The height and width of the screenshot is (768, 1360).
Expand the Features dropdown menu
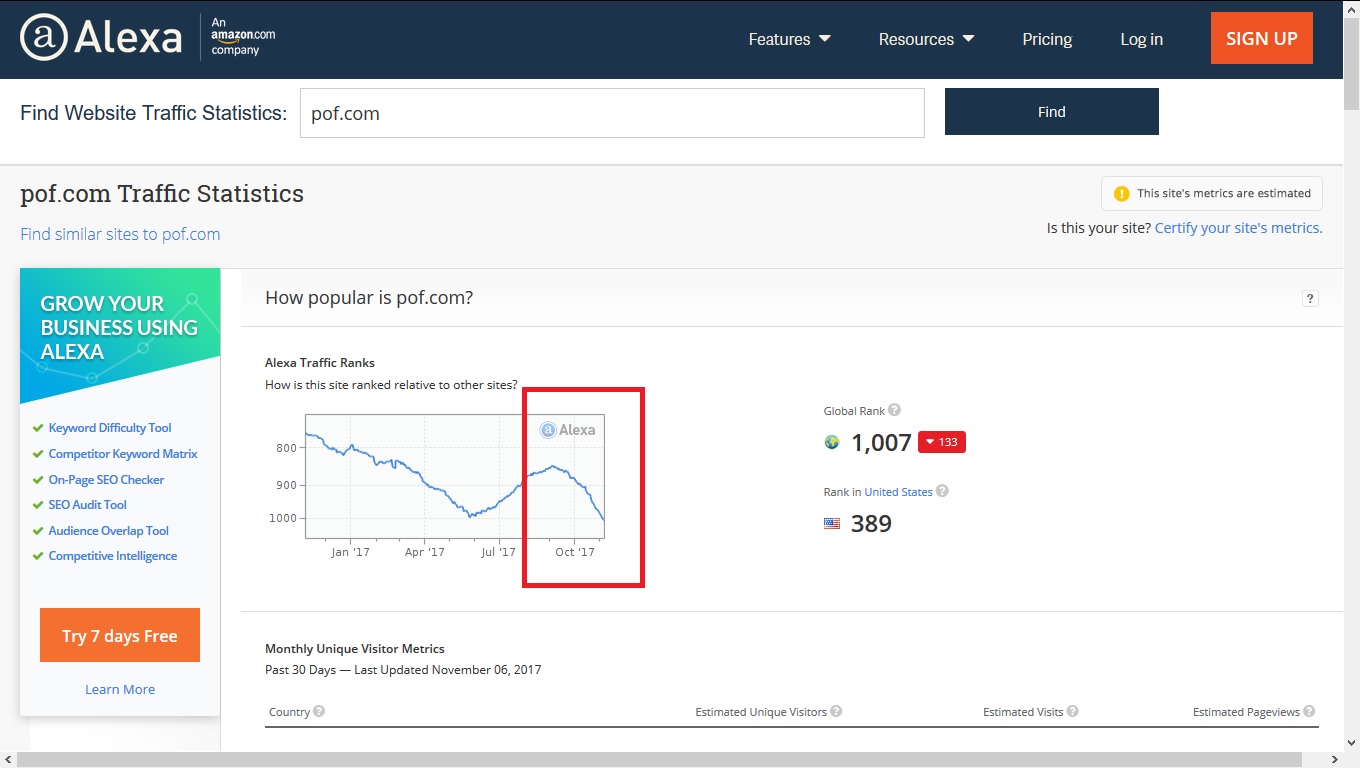pyautogui.click(x=789, y=39)
